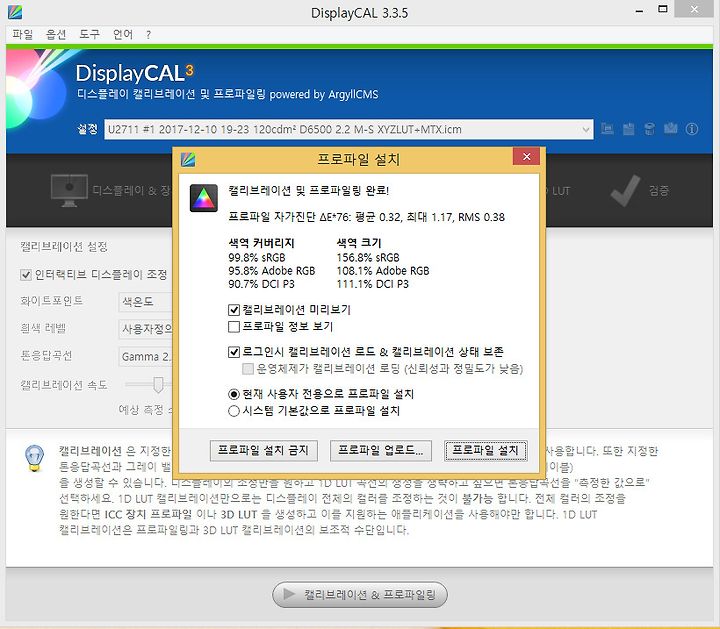Switch to the 검증 tab
The width and height of the screenshot is (720, 629).
click(640, 190)
